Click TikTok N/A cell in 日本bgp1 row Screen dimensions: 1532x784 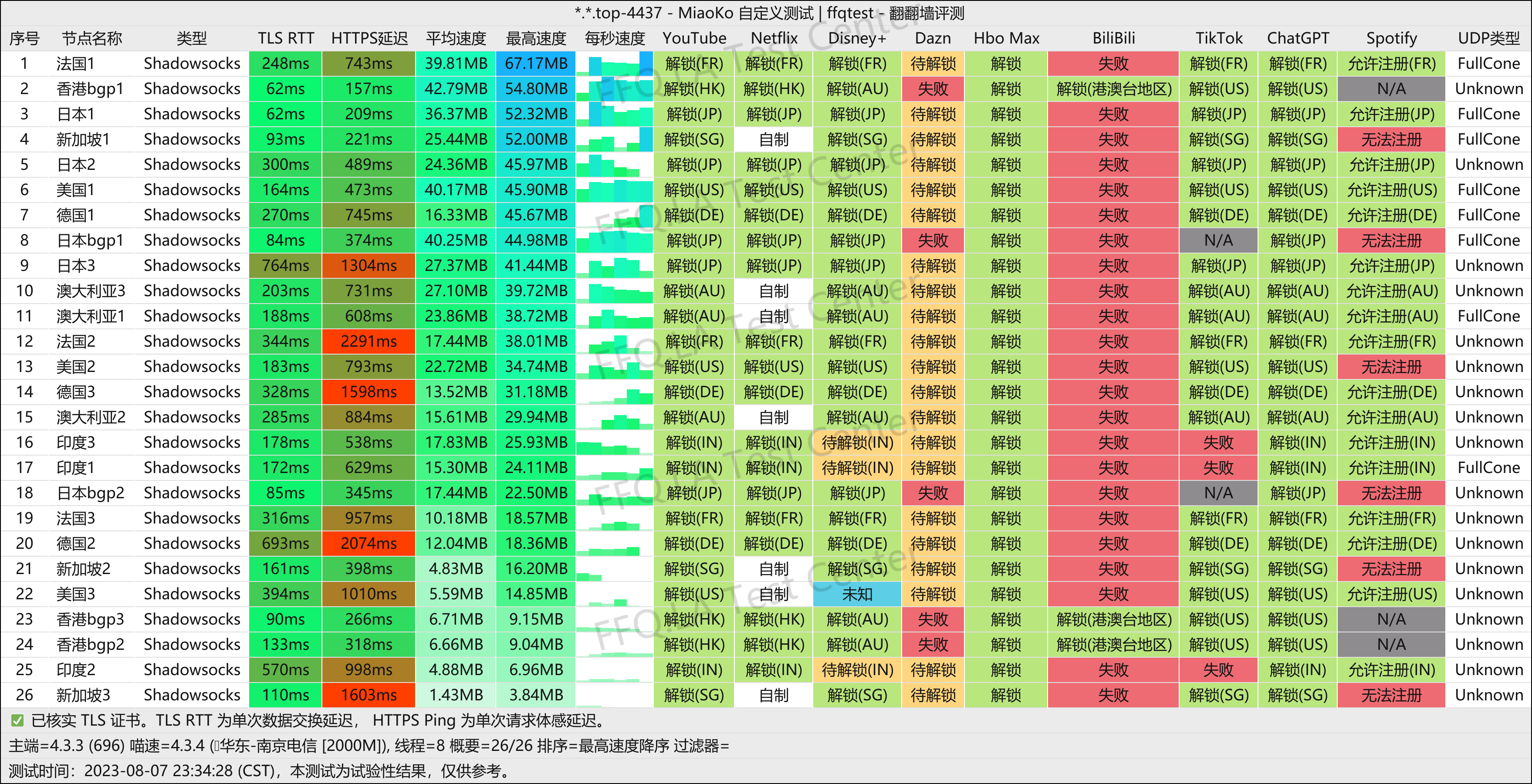tap(1218, 240)
